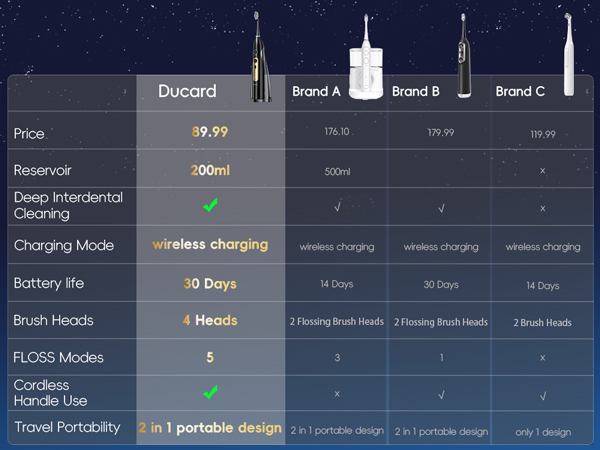This screenshot has width=600, height=450.
Task: Click the Charging Mode row label
Action: [64, 245]
